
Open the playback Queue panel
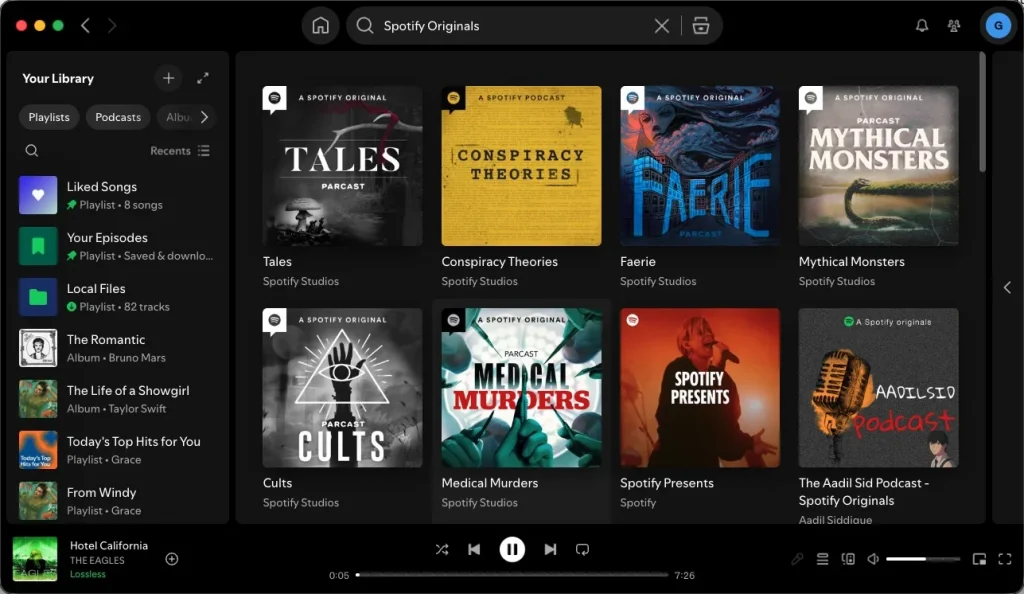coord(822,559)
